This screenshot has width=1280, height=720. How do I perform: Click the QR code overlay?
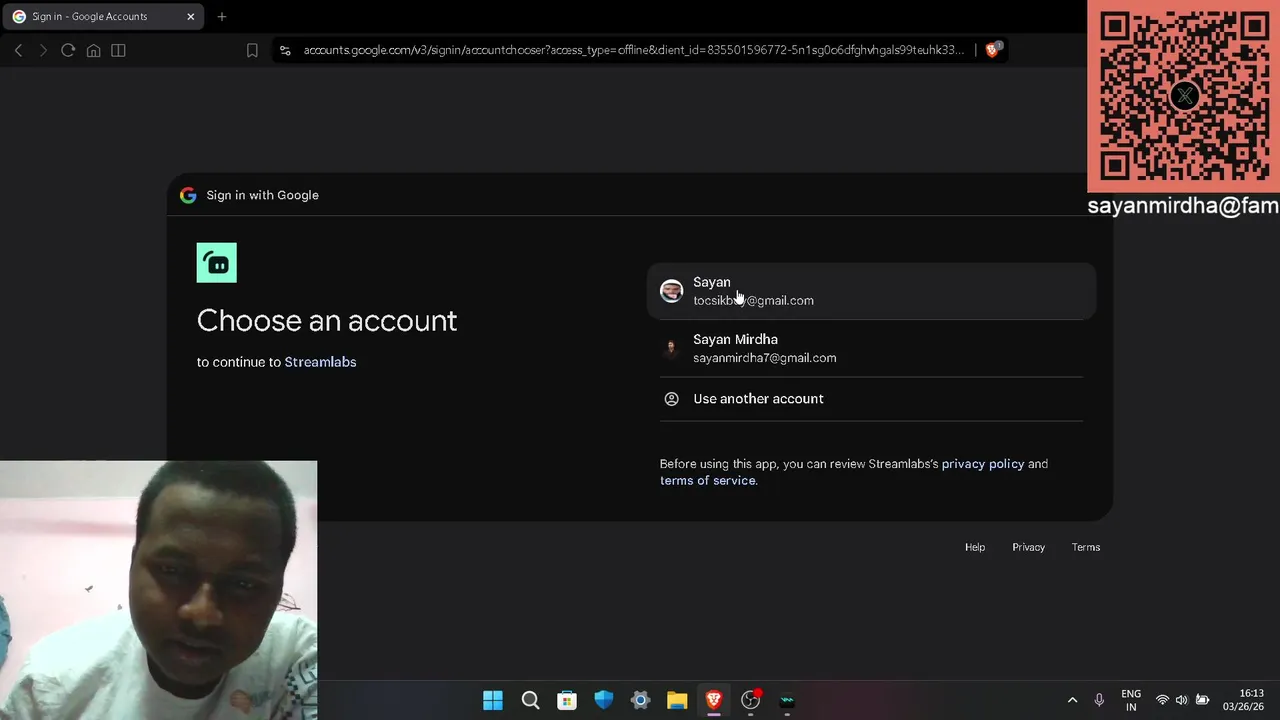(x=1184, y=96)
